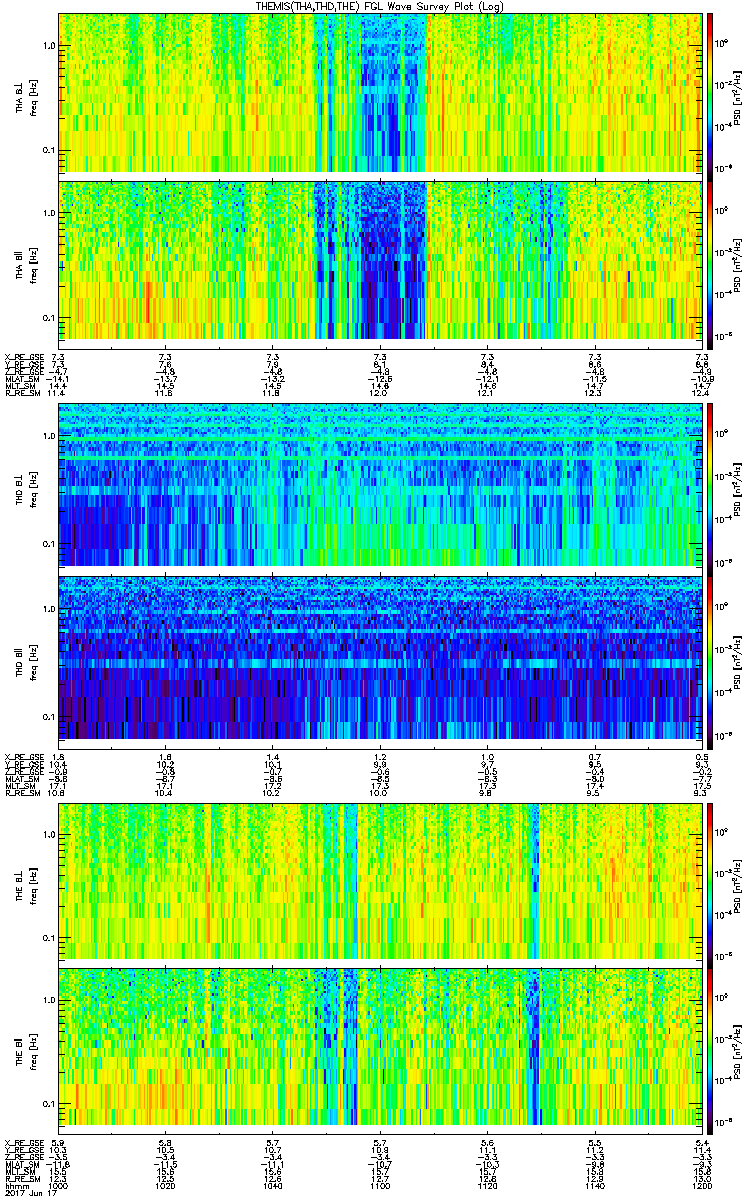Click the R_RE_SM value 12.0 under THA panels
This screenshot has width=750, height=1200.
pyautogui.click(x=379, y=393)
